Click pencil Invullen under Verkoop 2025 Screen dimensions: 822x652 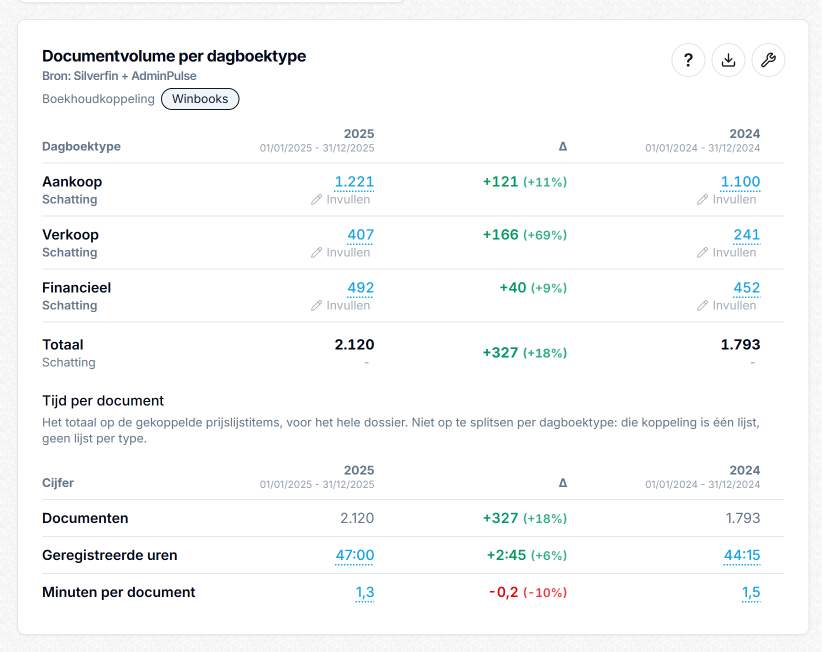340,253
